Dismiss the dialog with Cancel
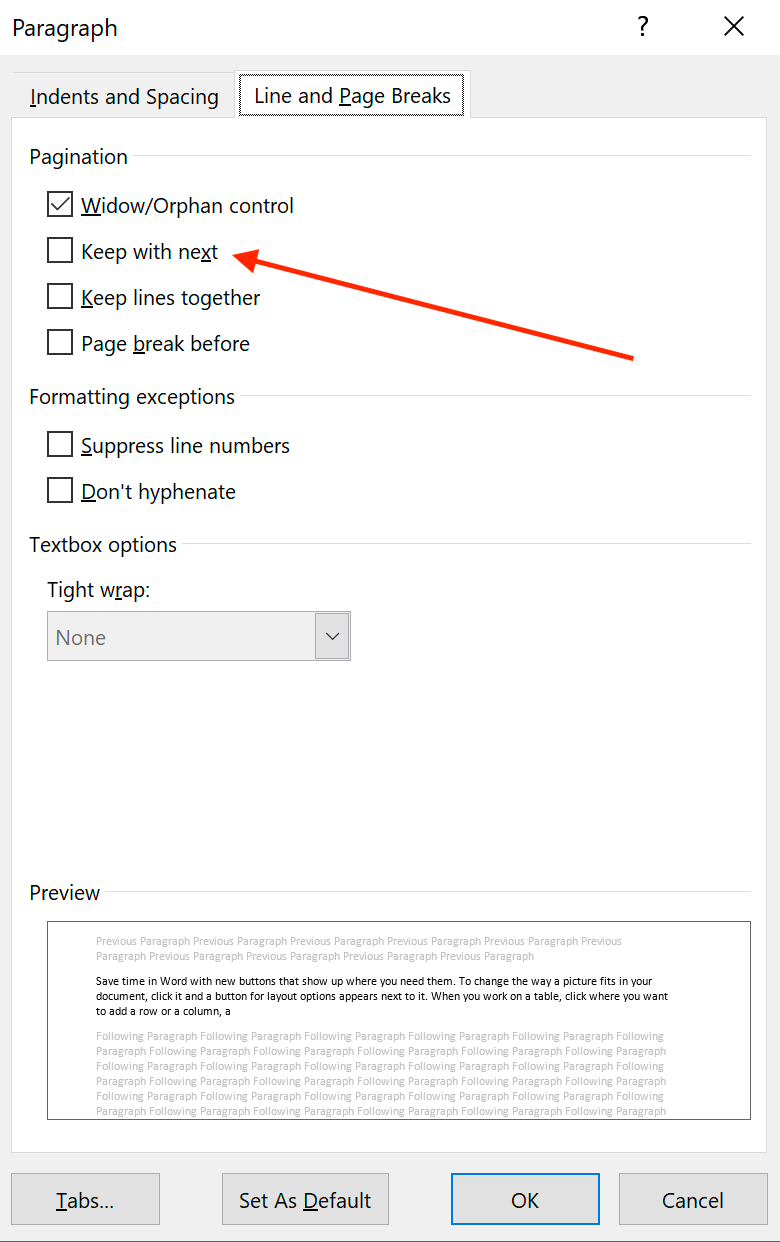780x1242 pixels. click(693, 1199)
